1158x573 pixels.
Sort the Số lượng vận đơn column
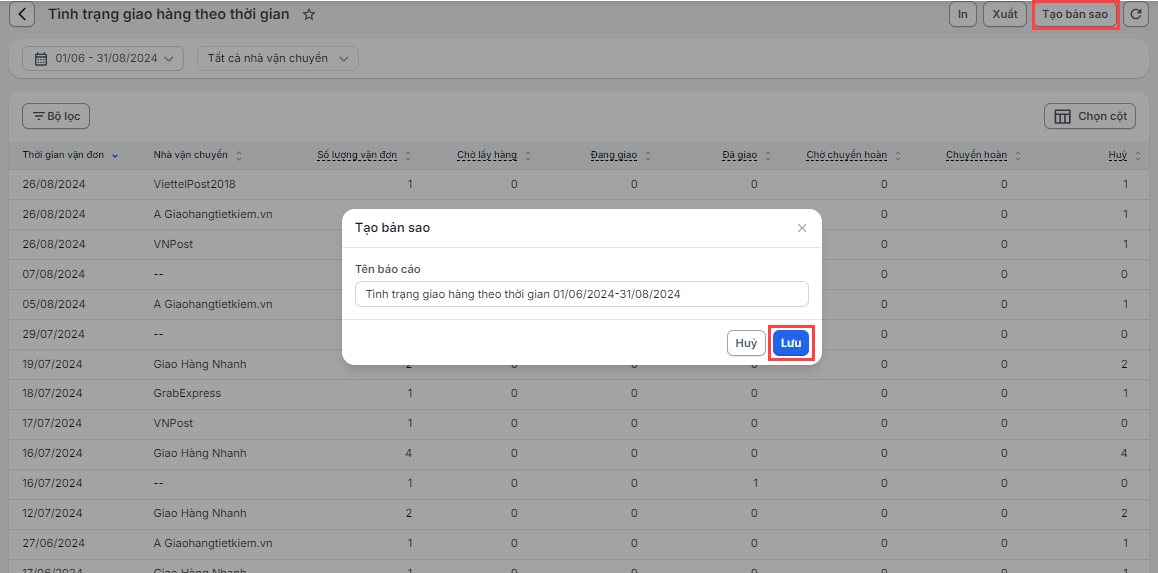click(x=408, y=156)
